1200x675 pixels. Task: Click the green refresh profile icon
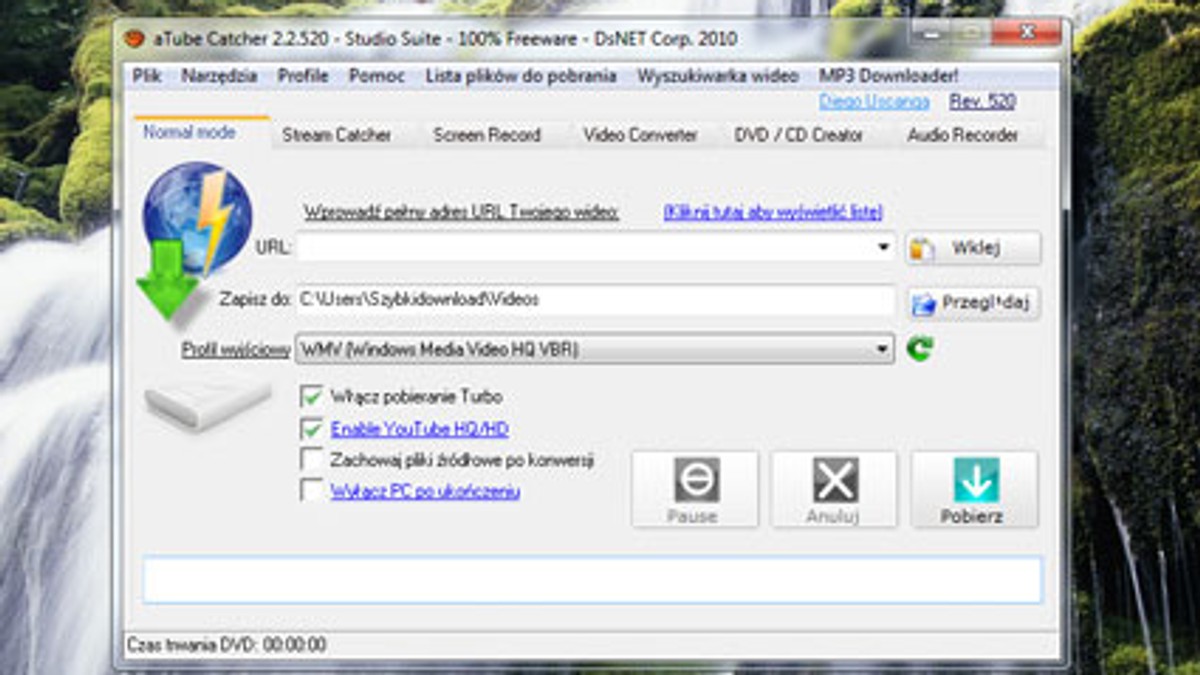(x=919, y=349)
